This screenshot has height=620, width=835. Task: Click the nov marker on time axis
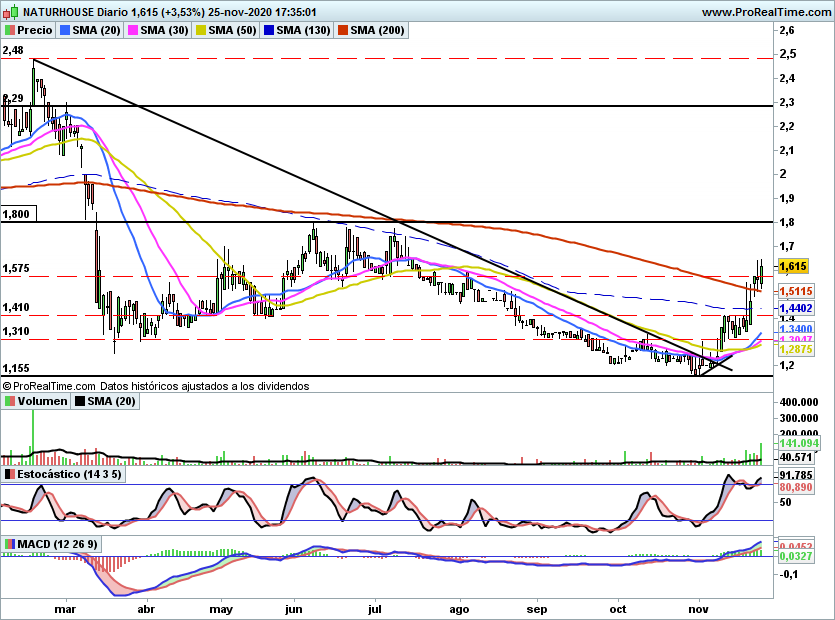tap(698, 609)
